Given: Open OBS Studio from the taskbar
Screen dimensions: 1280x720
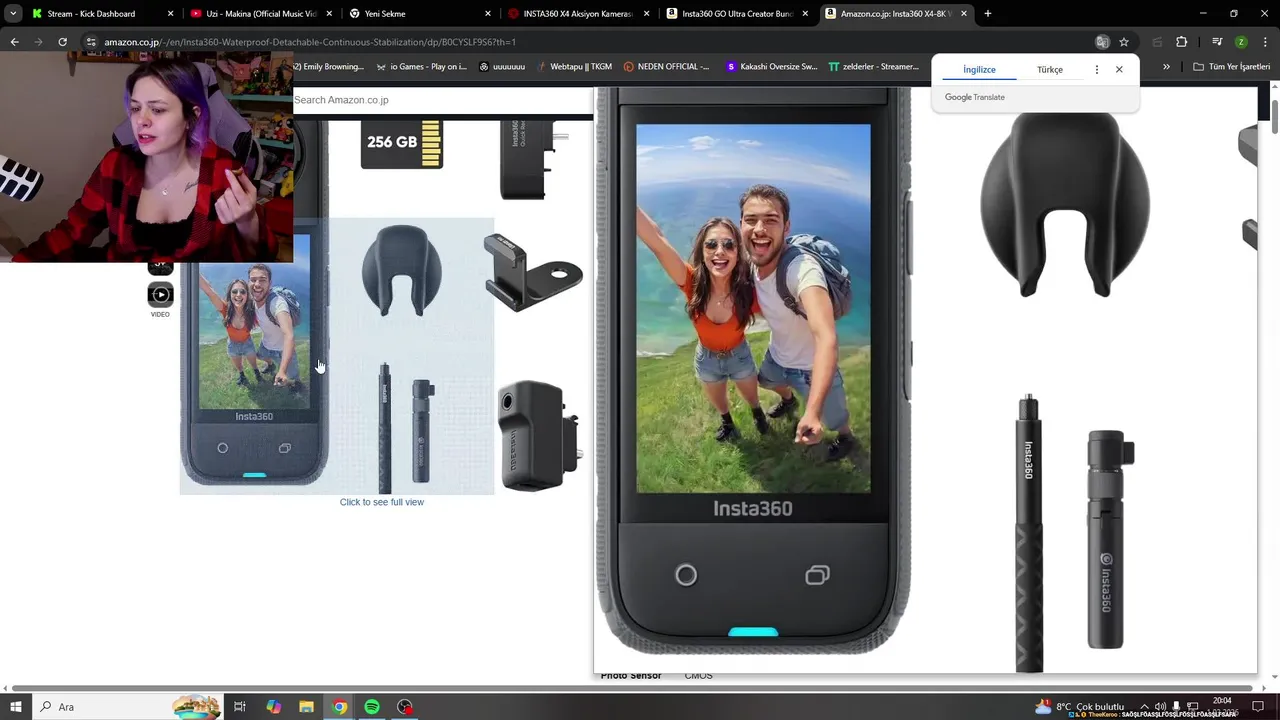Looking at the screenshot, I should pos(405,707).
